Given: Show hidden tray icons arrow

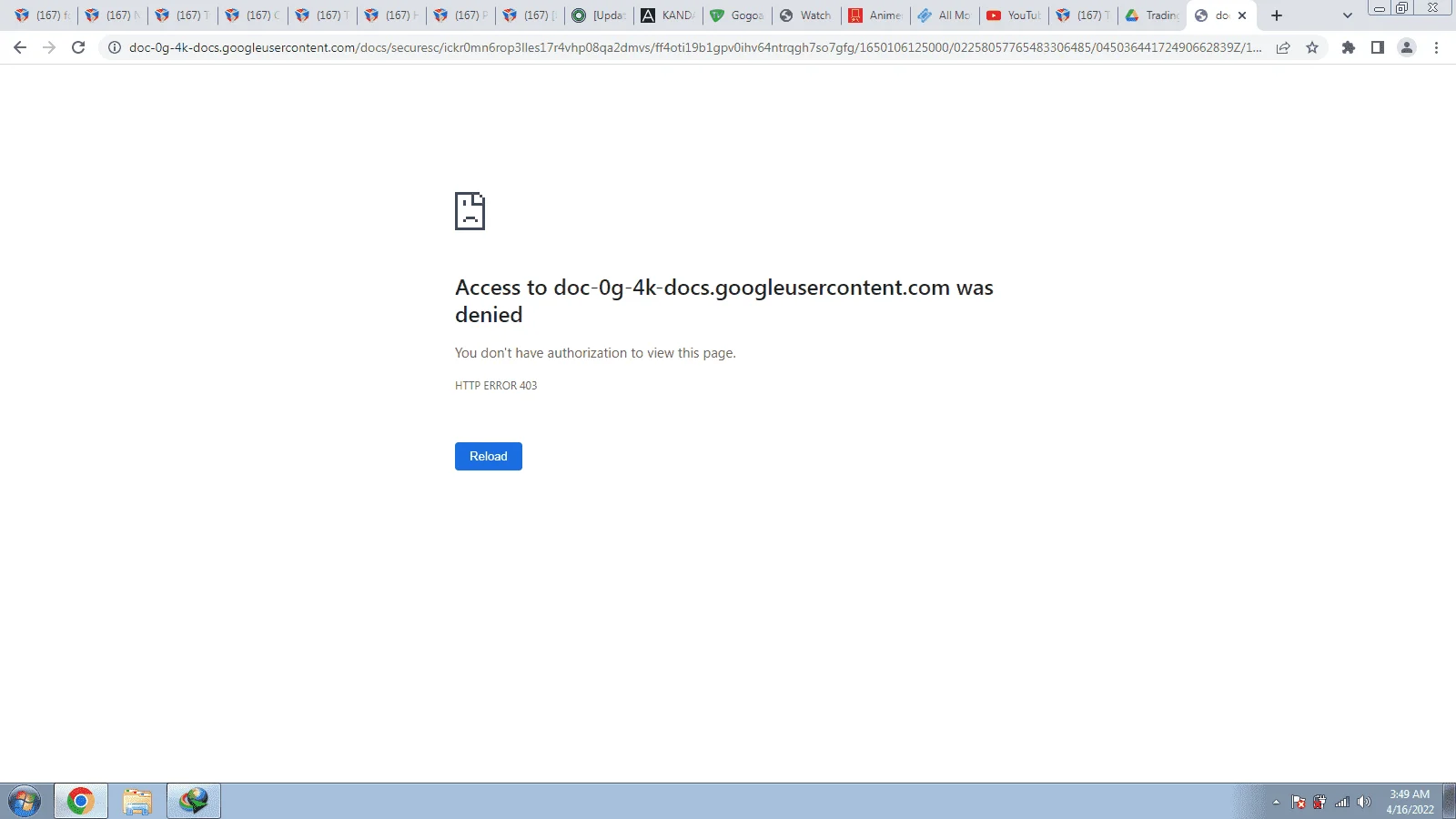Looking at the screenshot, I should pyautogui.click(x=1276, y=803).
